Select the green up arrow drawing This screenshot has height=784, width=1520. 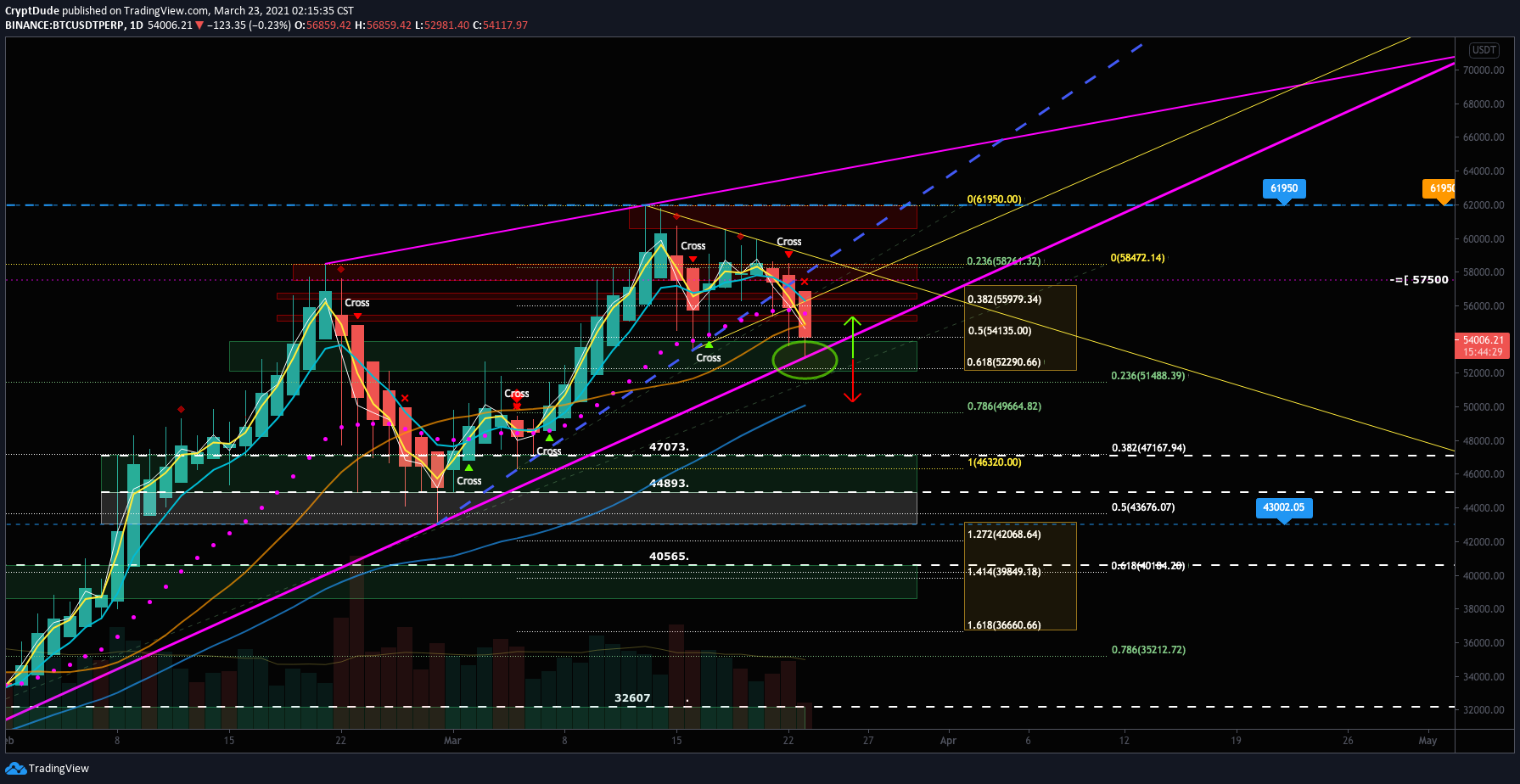pyautogui.click(x=853, y=337)
